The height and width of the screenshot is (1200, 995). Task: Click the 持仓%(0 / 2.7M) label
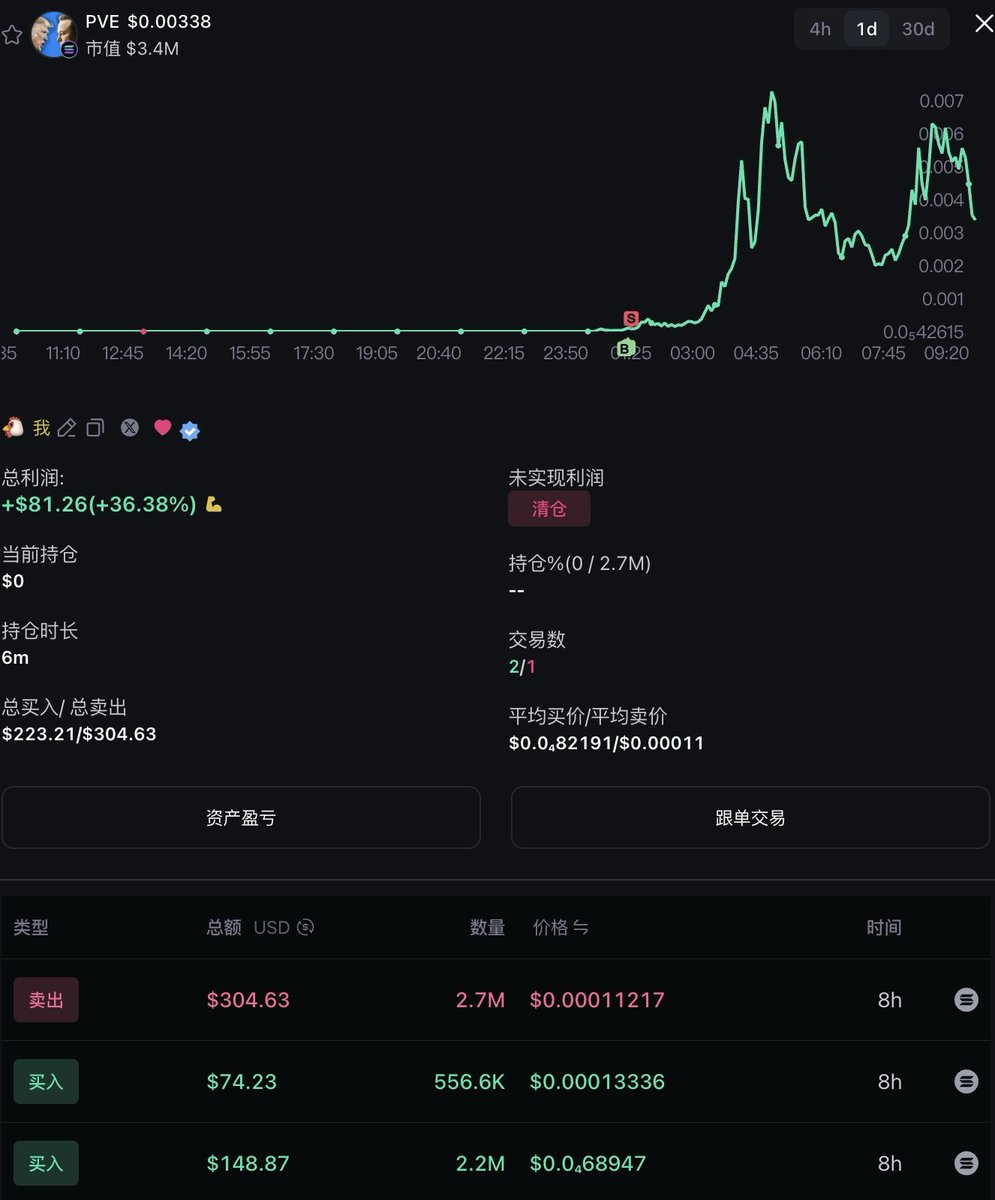580,563
